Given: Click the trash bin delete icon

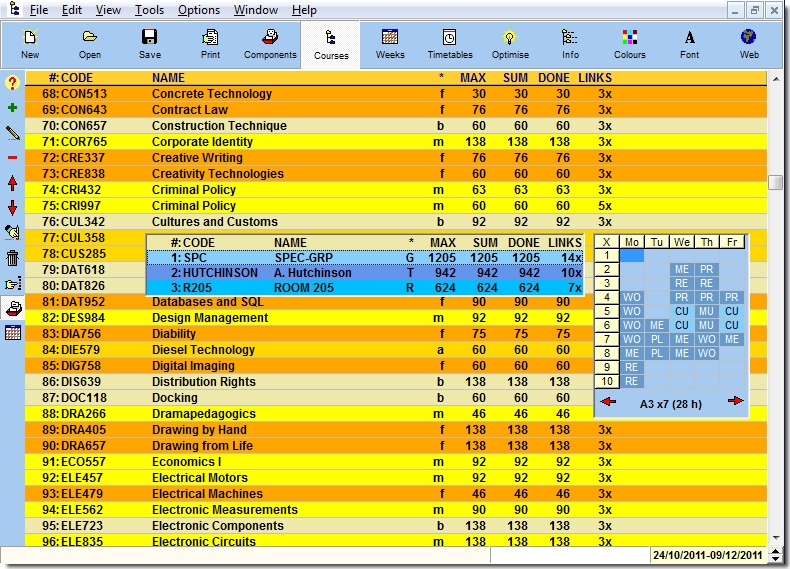Looking at the screenshot, I should click(12, 258).
